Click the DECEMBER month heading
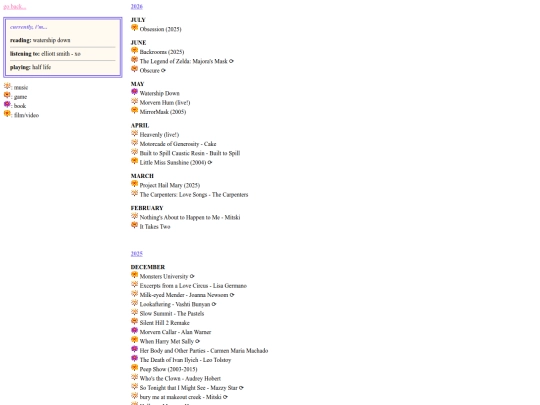This screenshot has height=405, width=540. (148, 267)
